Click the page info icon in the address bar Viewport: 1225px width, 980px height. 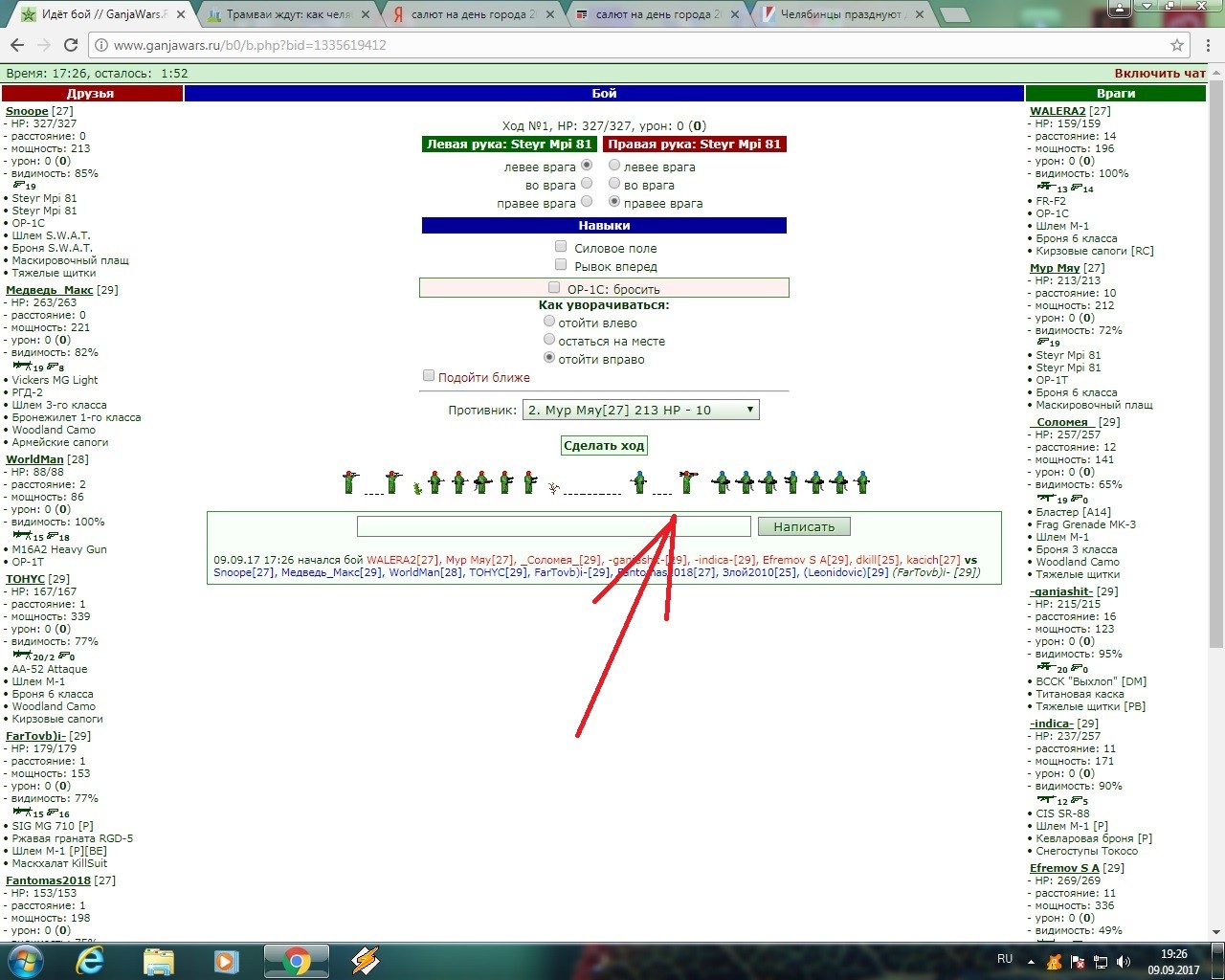pyautogui.click(x=101, y=45)
